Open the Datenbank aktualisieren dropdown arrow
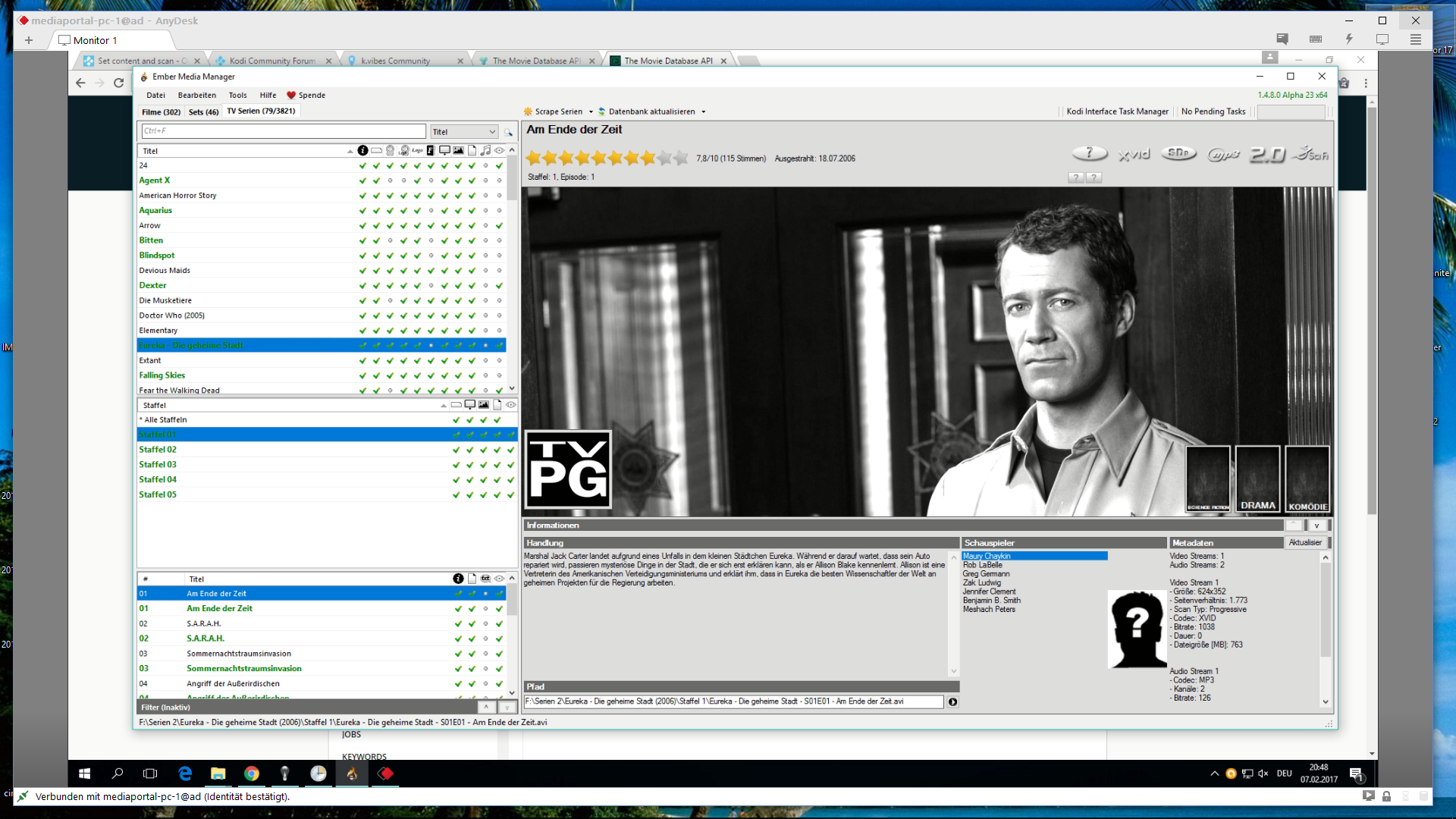The height and width of the screenshot is (819, 1456). (x=704, y=111)
